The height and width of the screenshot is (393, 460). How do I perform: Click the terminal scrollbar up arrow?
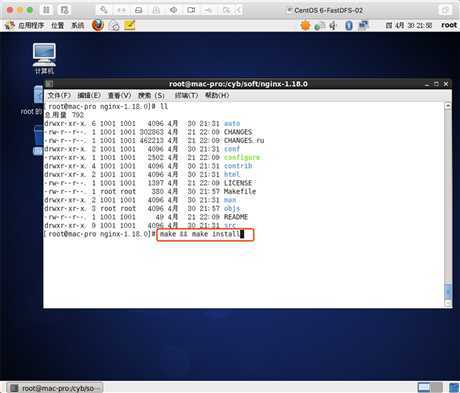[448, 106]
